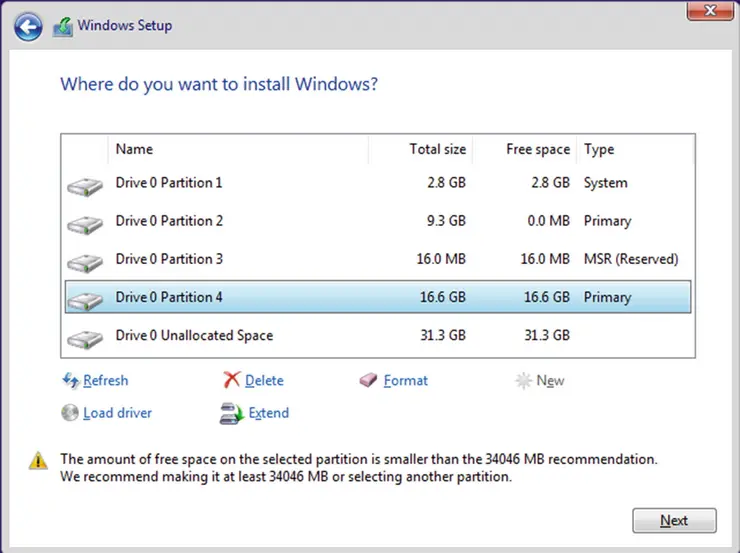740x553 pixels.
Task: Click the drive icon for Partition 1
Action: click(85, 185)
